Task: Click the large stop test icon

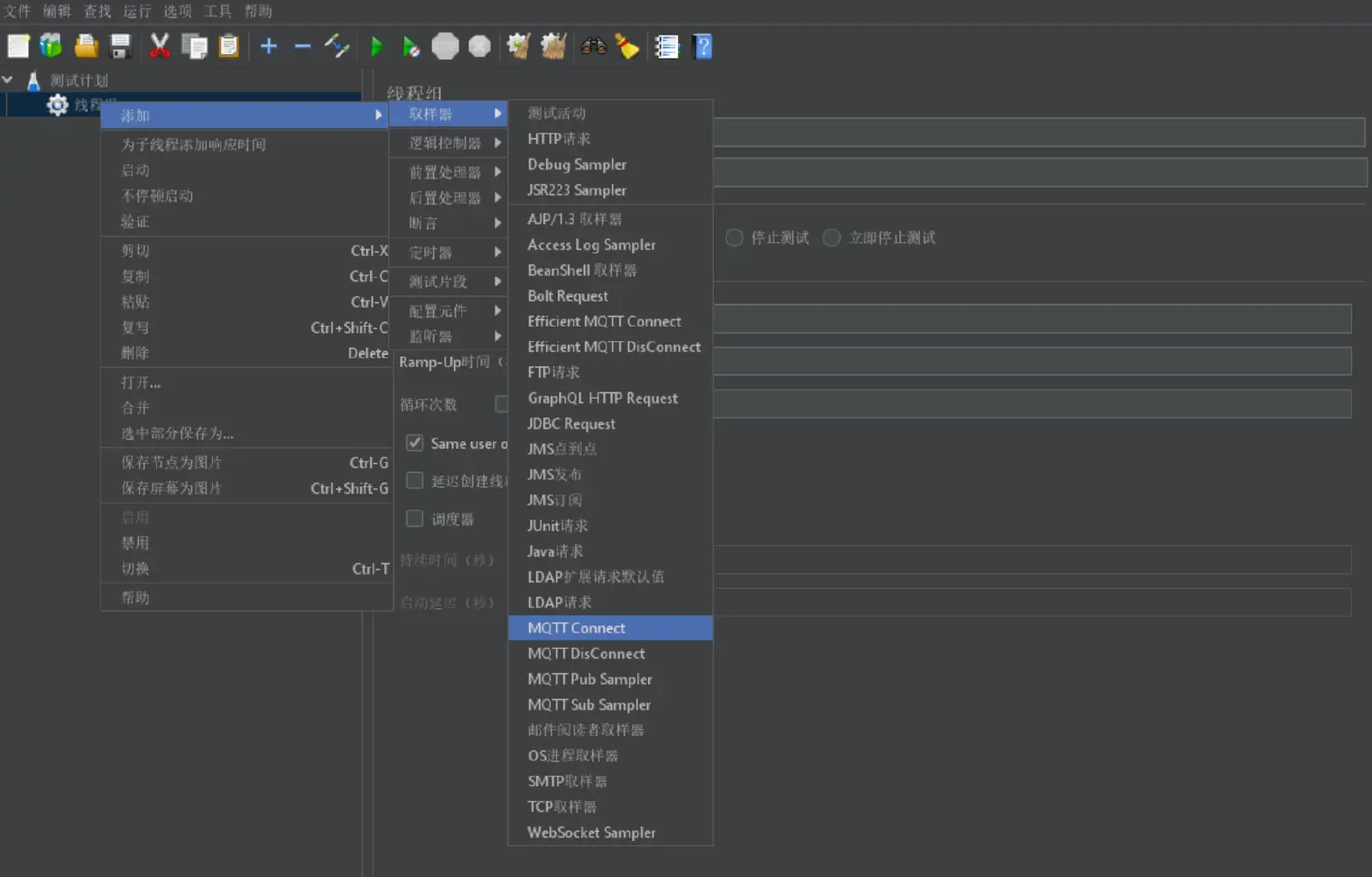Action: tap(445, 46)
